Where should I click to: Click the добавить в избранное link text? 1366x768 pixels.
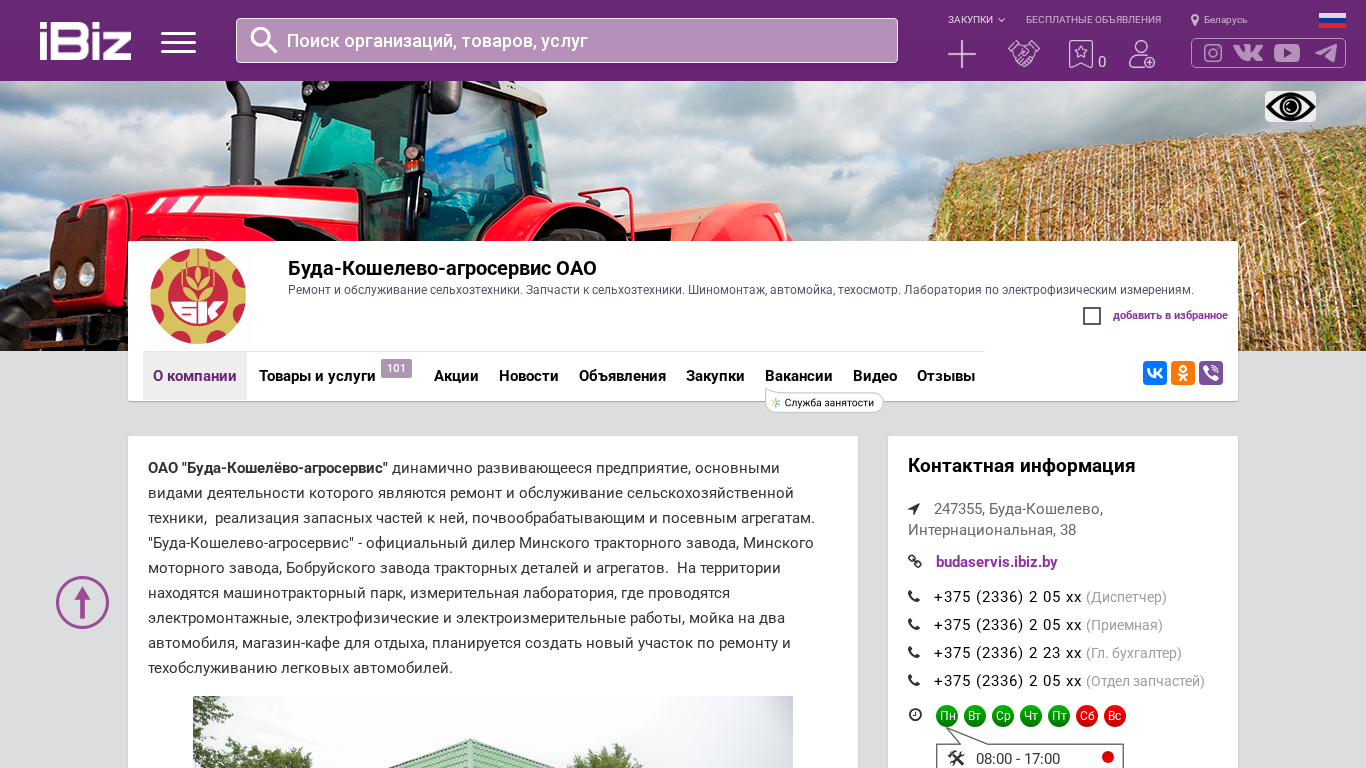[1170, 316]
